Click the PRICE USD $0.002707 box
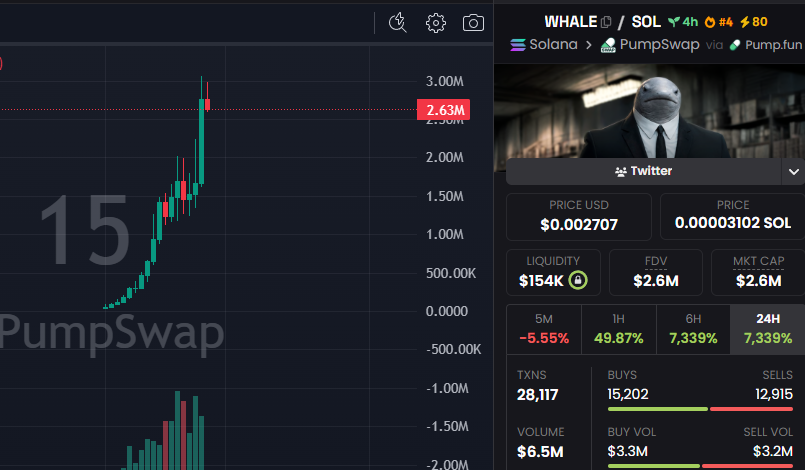The image size is (805, 470). (579, 217)
